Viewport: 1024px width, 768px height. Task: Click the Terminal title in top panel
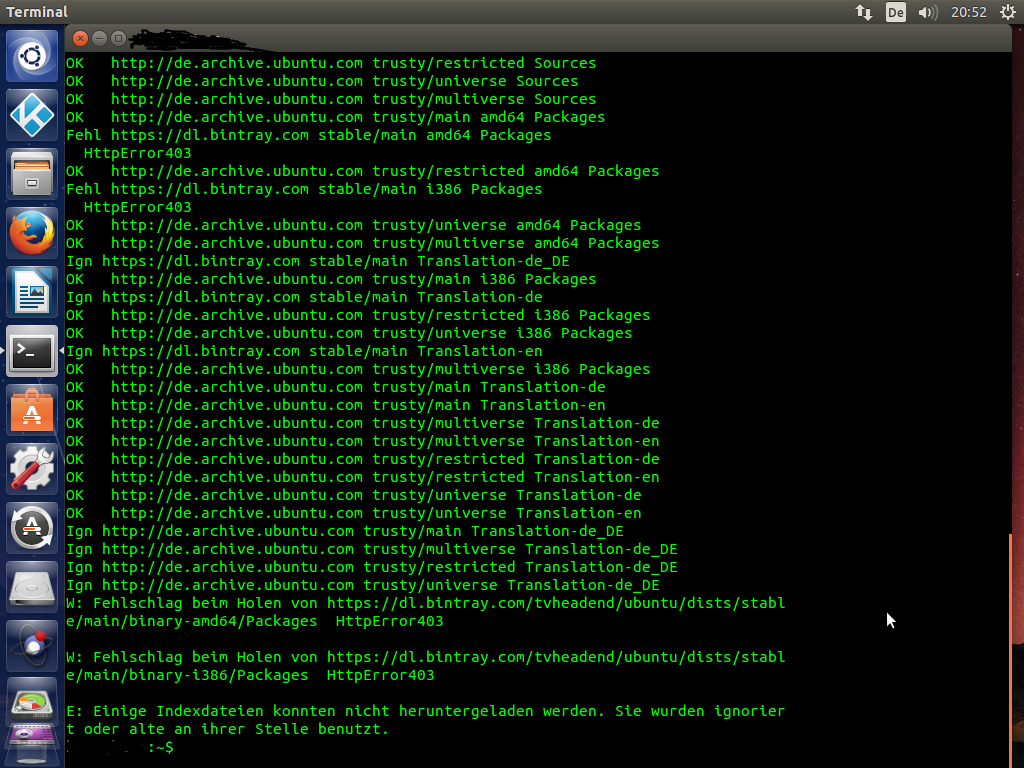(x=37, y=12)
